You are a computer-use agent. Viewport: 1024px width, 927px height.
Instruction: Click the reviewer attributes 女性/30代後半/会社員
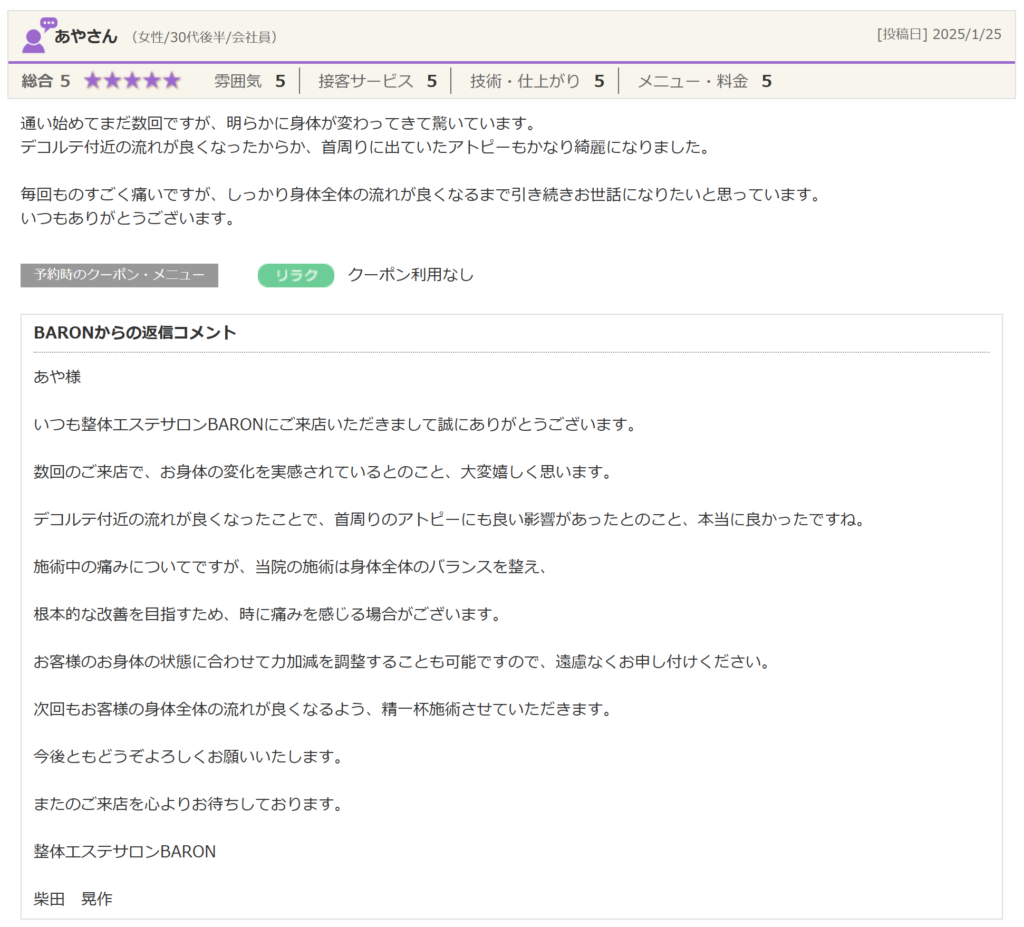click(204, 37)
